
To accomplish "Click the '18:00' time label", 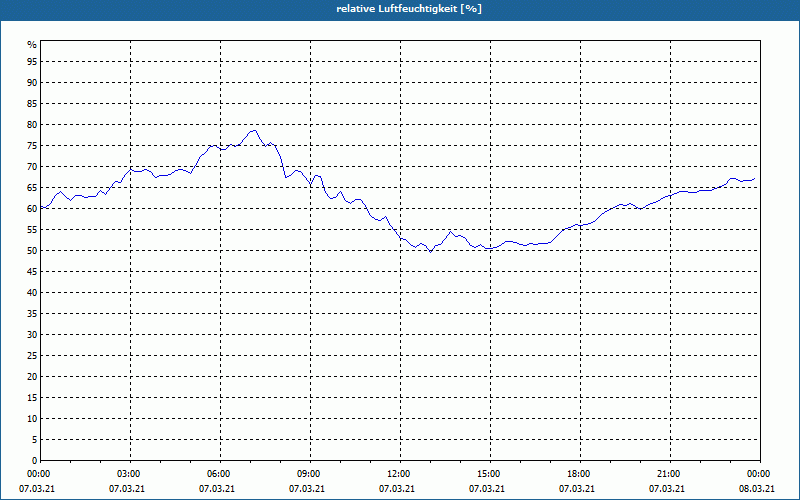I will coord(579,474).
